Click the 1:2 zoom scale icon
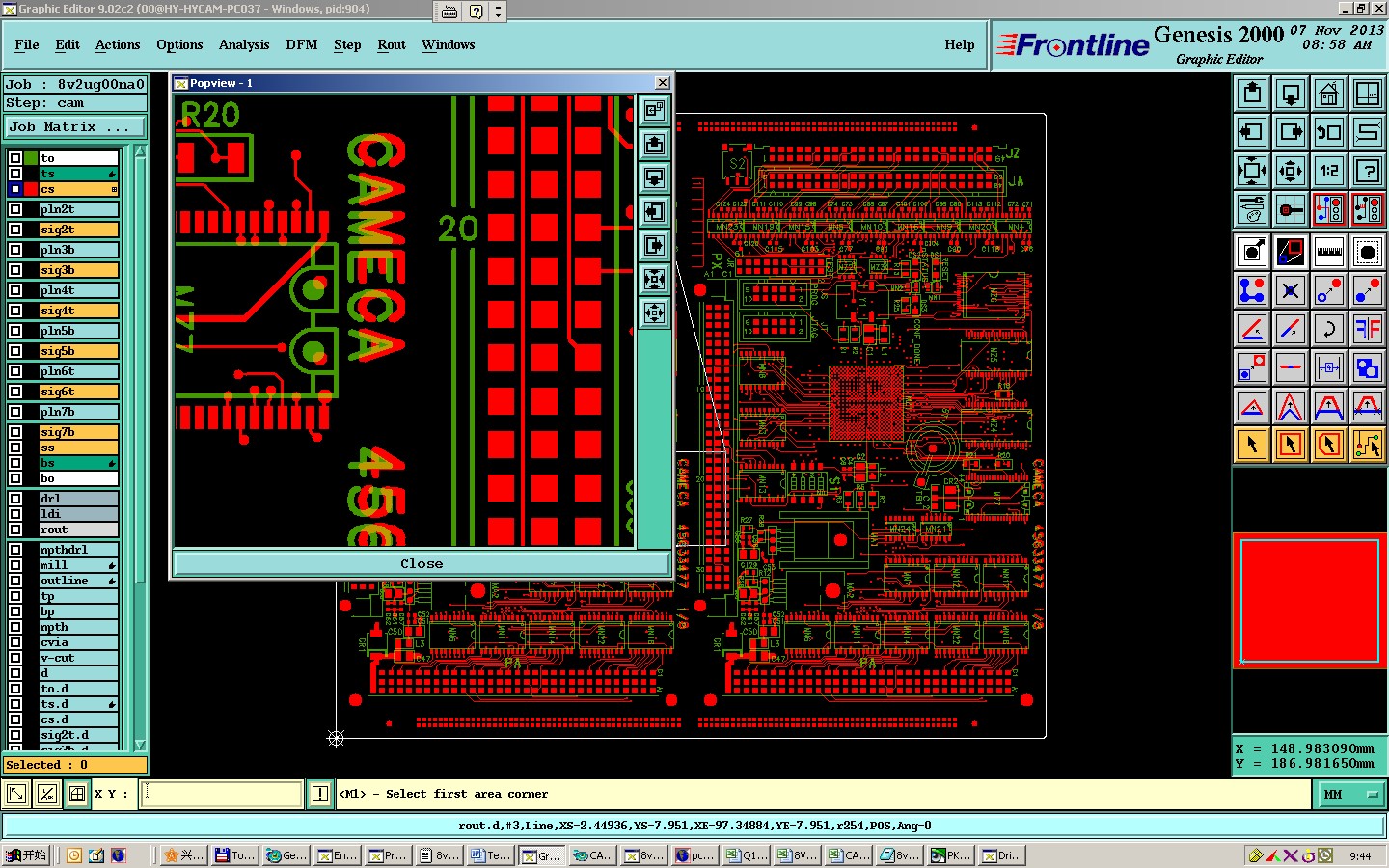 coord(1329,171)
